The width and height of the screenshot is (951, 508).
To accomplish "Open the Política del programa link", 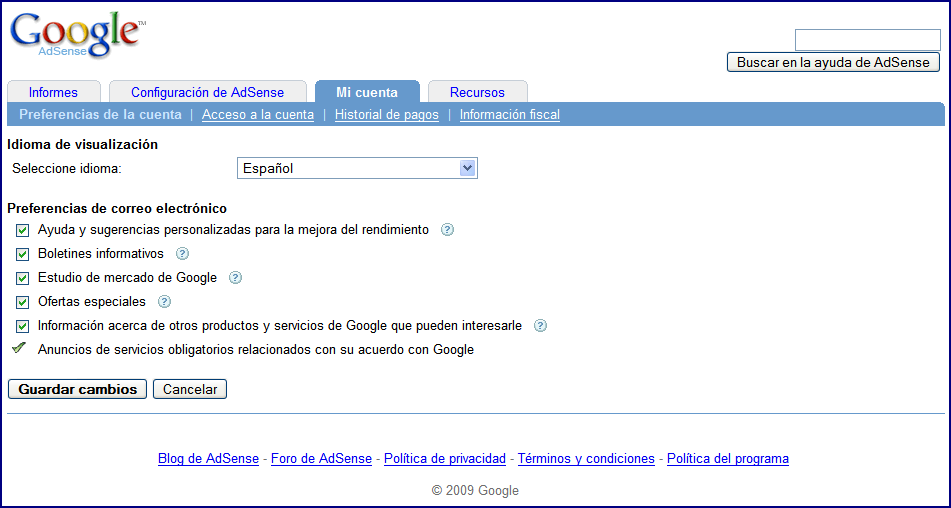I will pyautogui.click(x=728, y=458).
